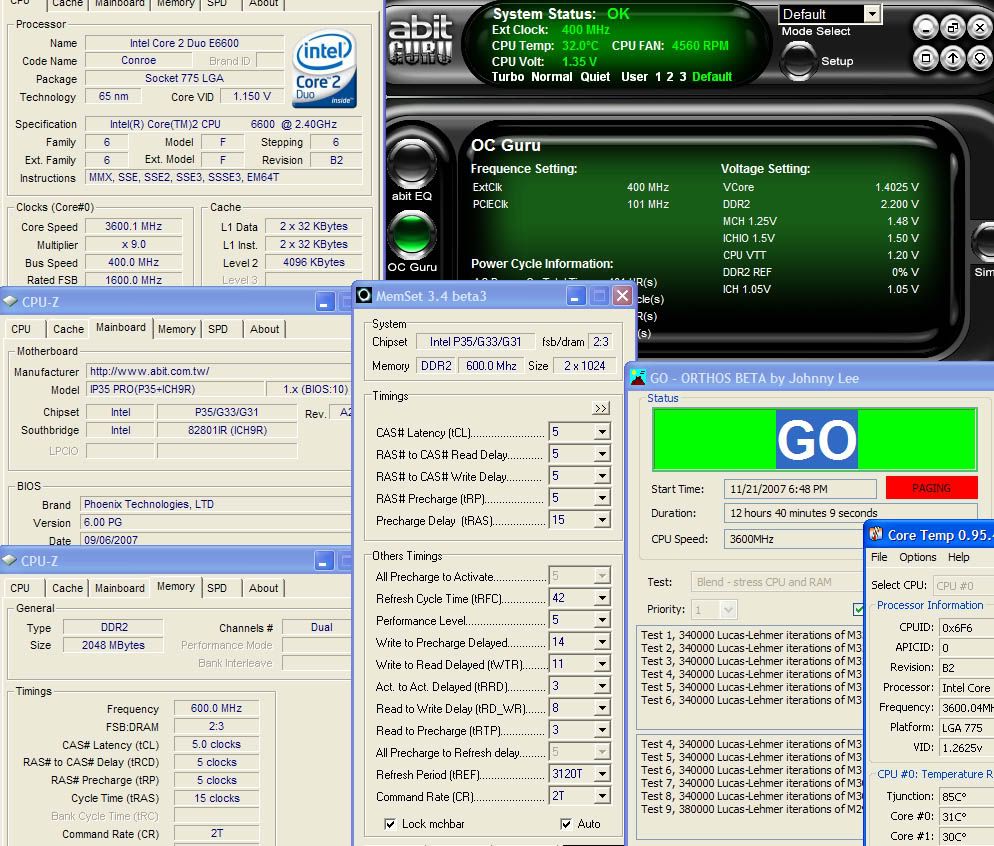Open the Refresh Cycle Time (tRFC) dropdown
Viewport: 994px width, 846px height.
[602, 598]
